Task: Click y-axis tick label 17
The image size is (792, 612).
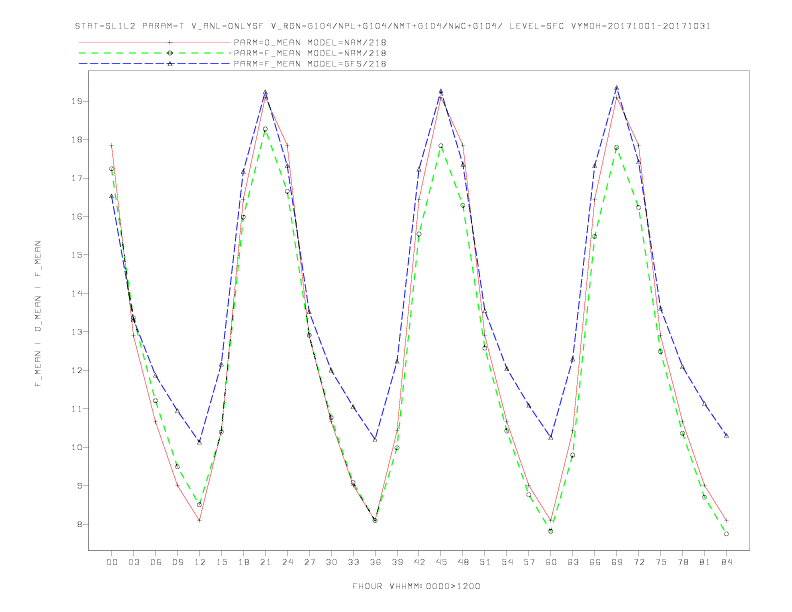Action: tap(77, 178)
